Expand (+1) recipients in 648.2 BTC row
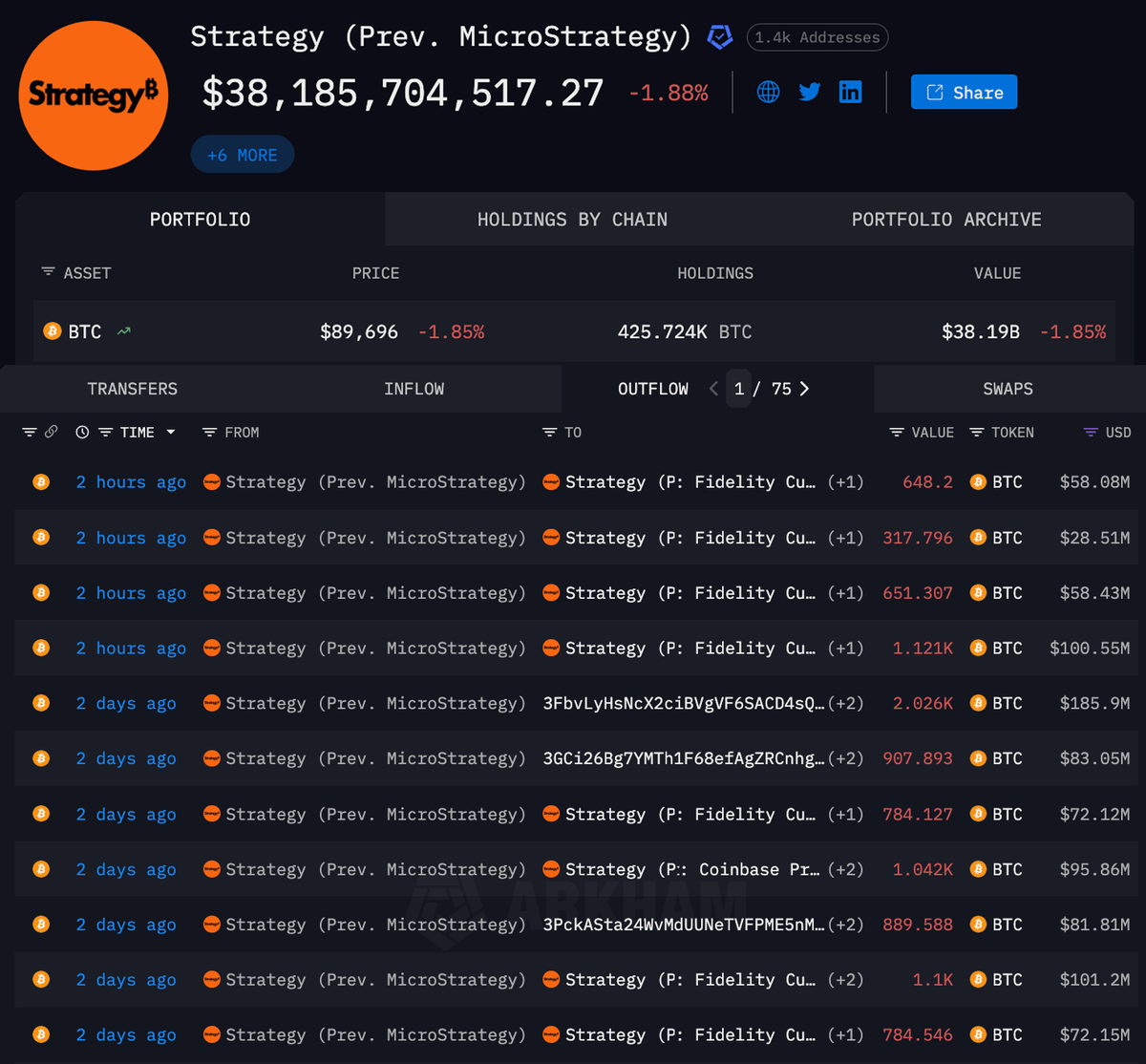 tap(845, 482)
